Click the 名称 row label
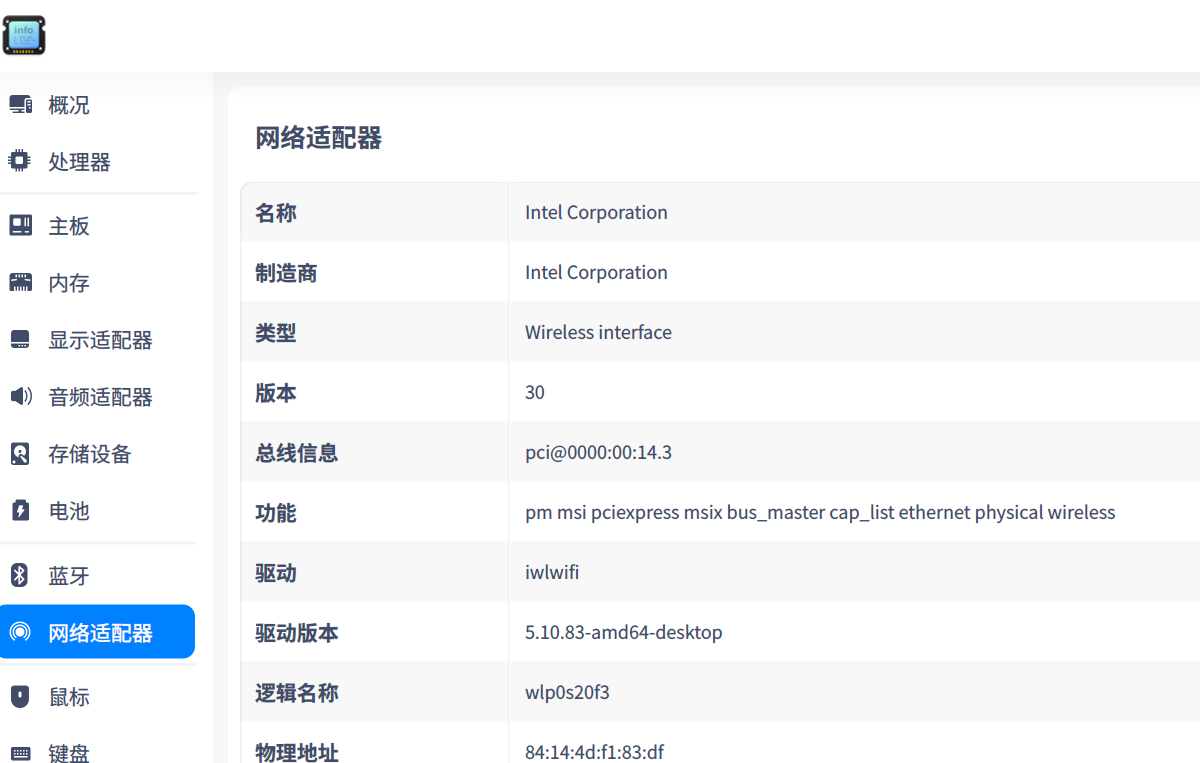The image size is (1200, 763). click(x=275, y=212)
